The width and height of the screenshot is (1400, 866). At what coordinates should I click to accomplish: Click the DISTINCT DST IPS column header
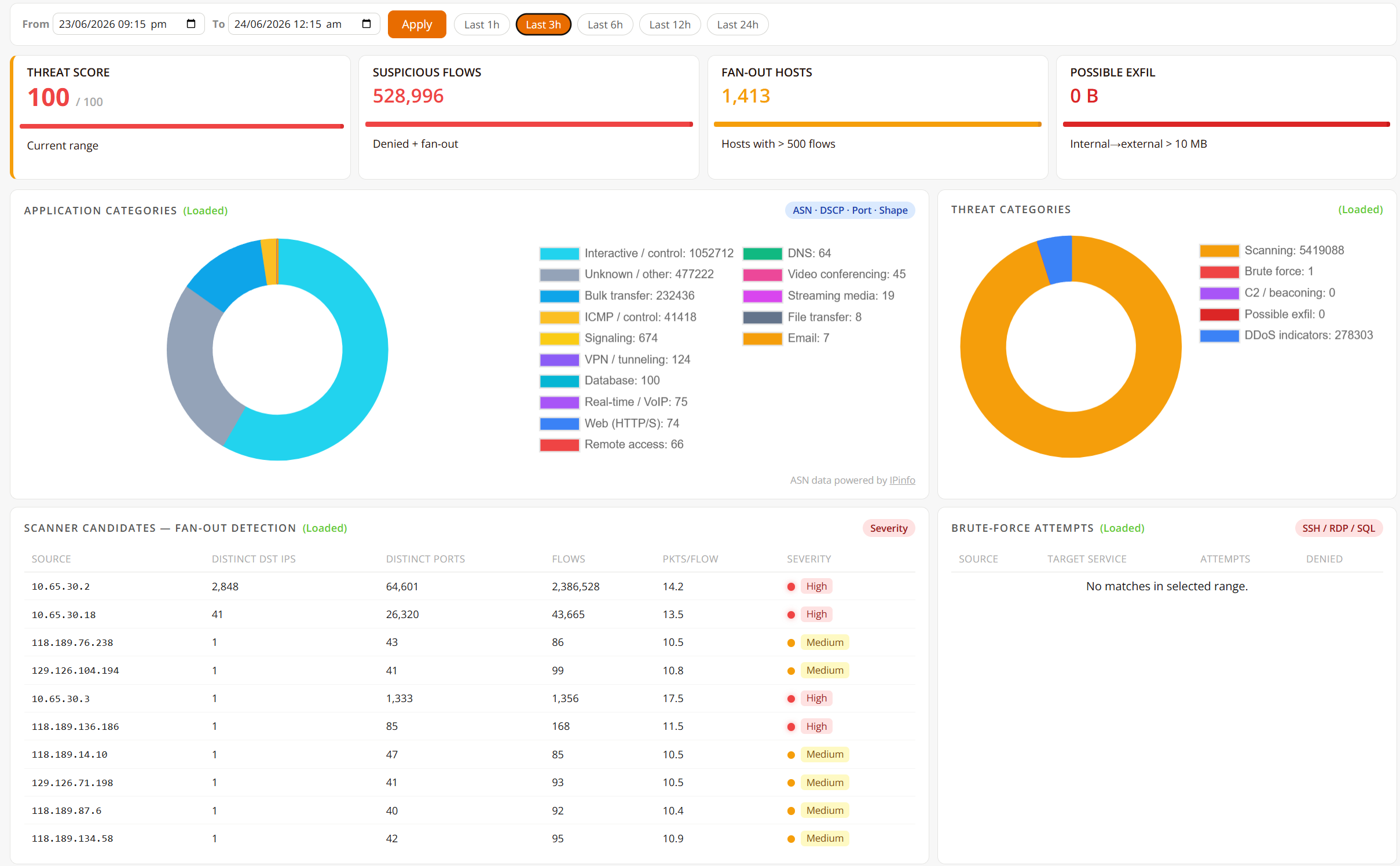(x=254, y=559)
